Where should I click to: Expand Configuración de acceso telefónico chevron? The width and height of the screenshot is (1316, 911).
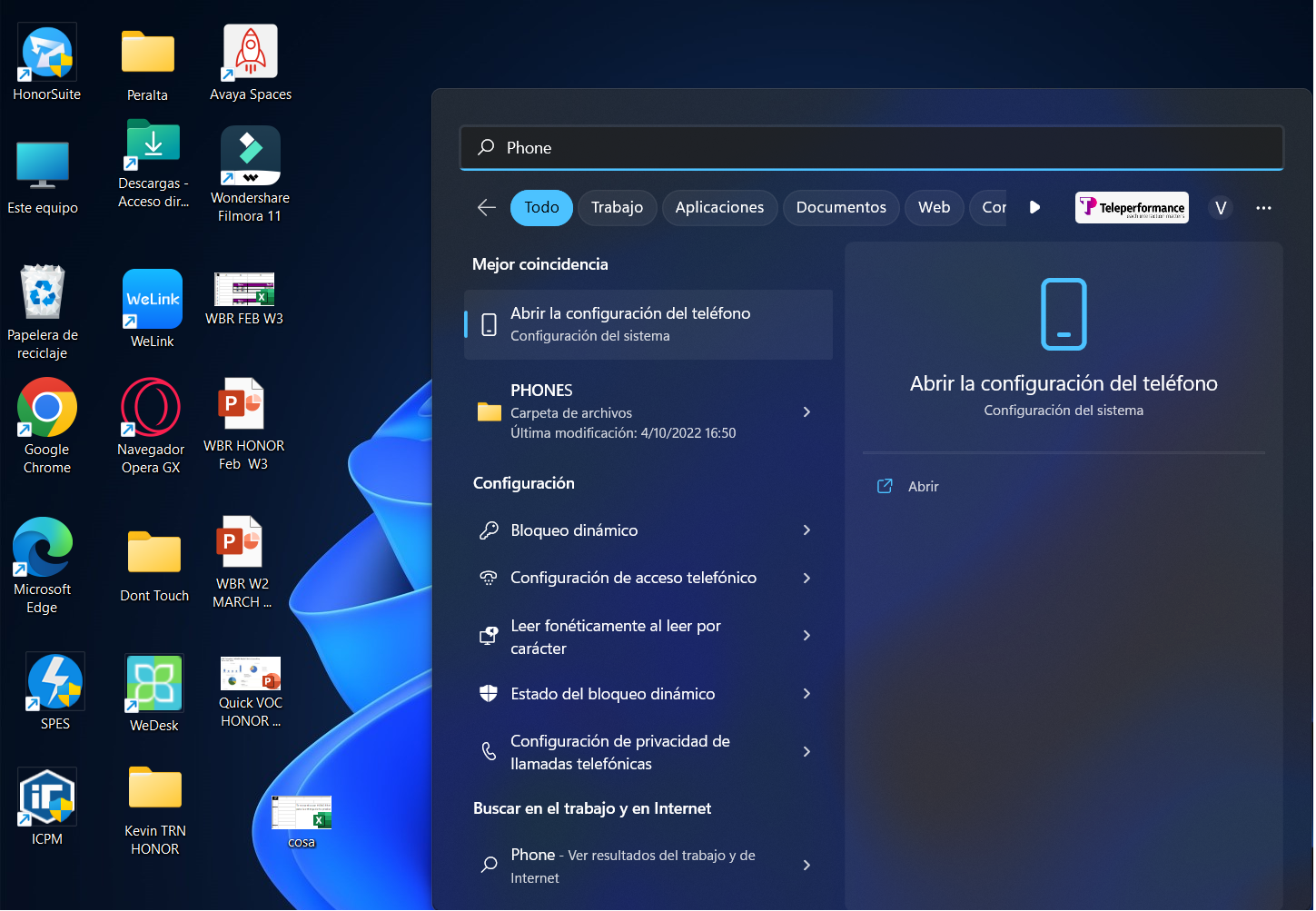click(806, 579)
